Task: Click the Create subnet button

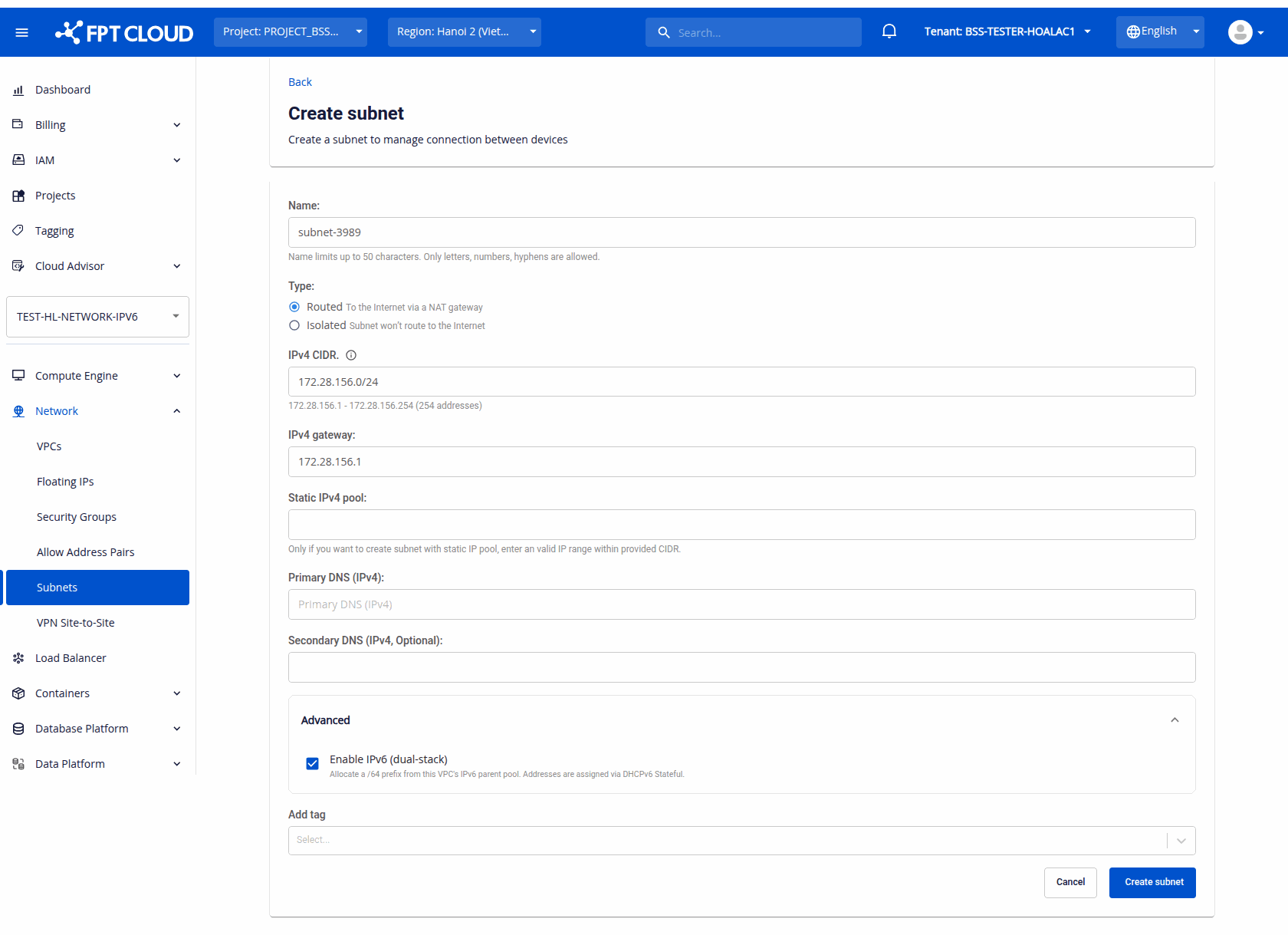Action: (x=1152, y=883)
